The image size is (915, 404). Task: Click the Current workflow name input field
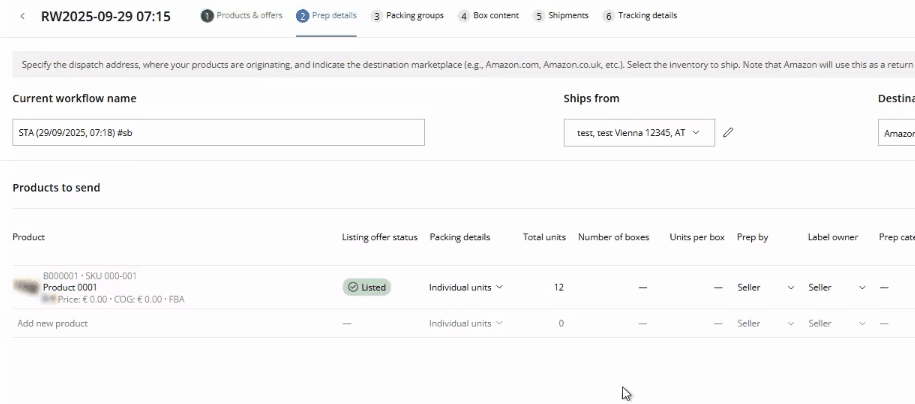pyautogui.click(x=218, y=133)
